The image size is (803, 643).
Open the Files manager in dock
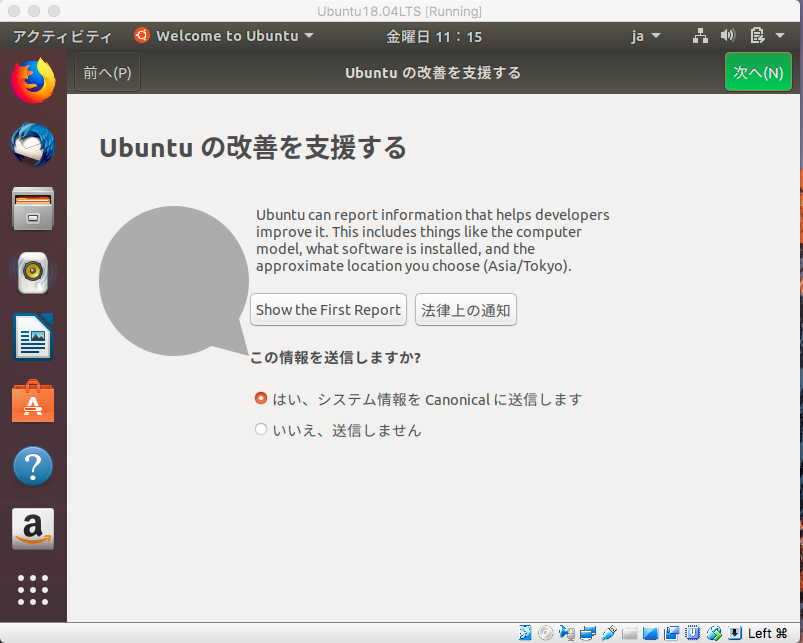coord(33,208)
